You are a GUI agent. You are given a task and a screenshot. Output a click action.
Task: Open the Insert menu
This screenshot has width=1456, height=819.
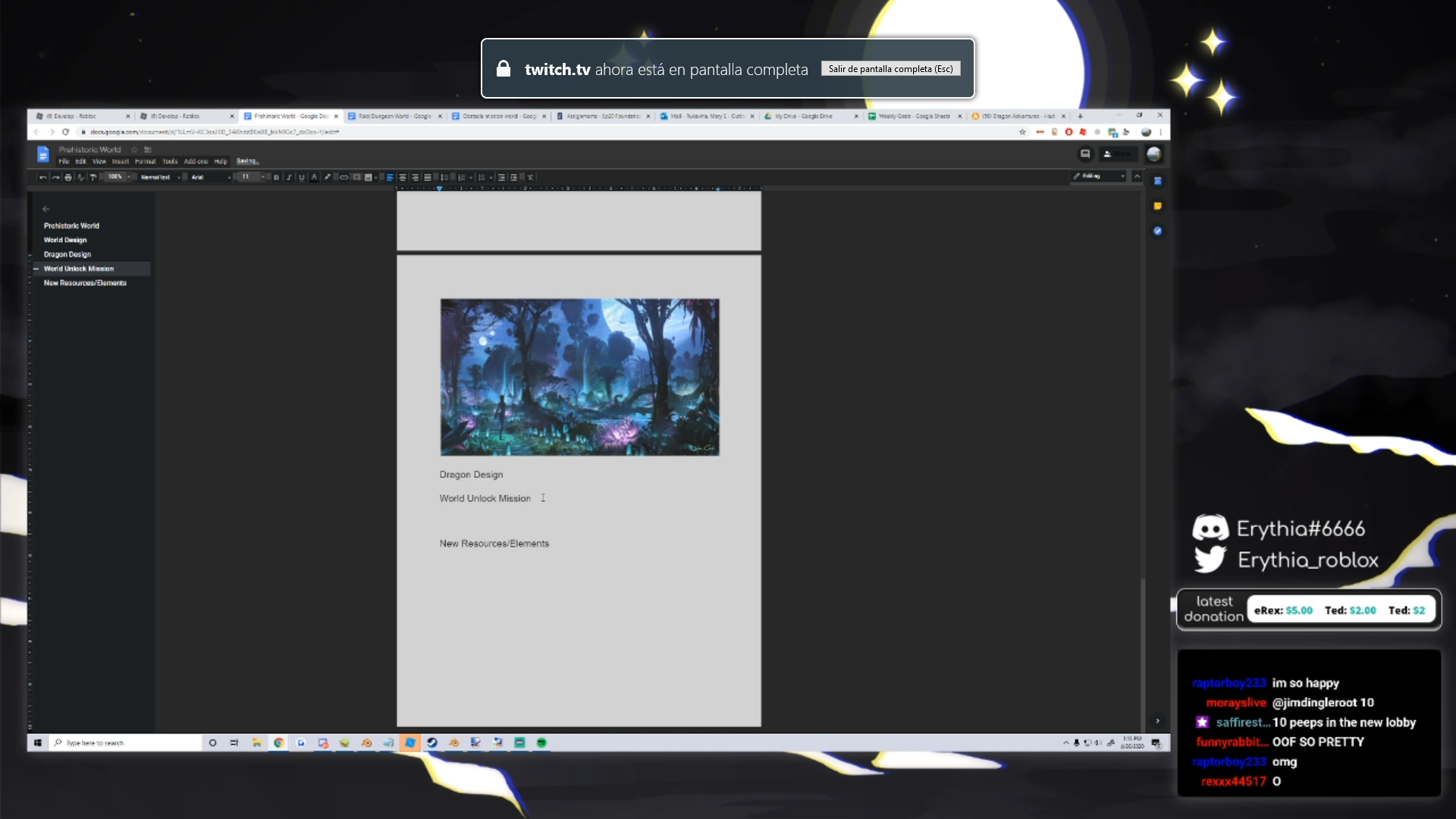pyautogui.click(x=121, y=162)
